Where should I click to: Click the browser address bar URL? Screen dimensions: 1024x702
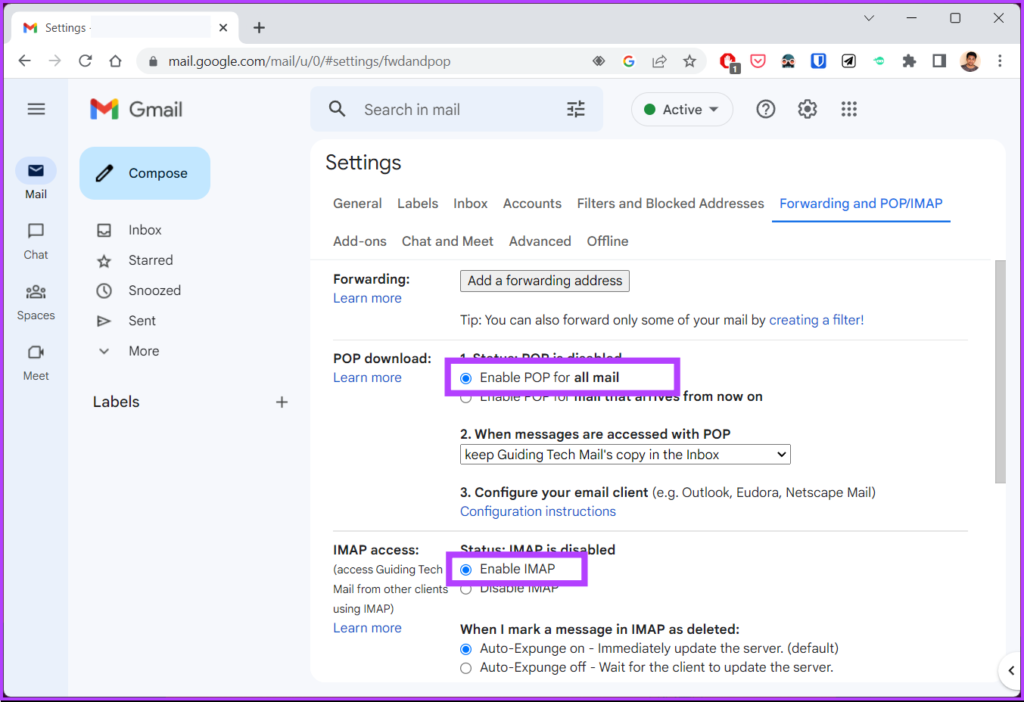pyautogui.click(x=310, y=61)
